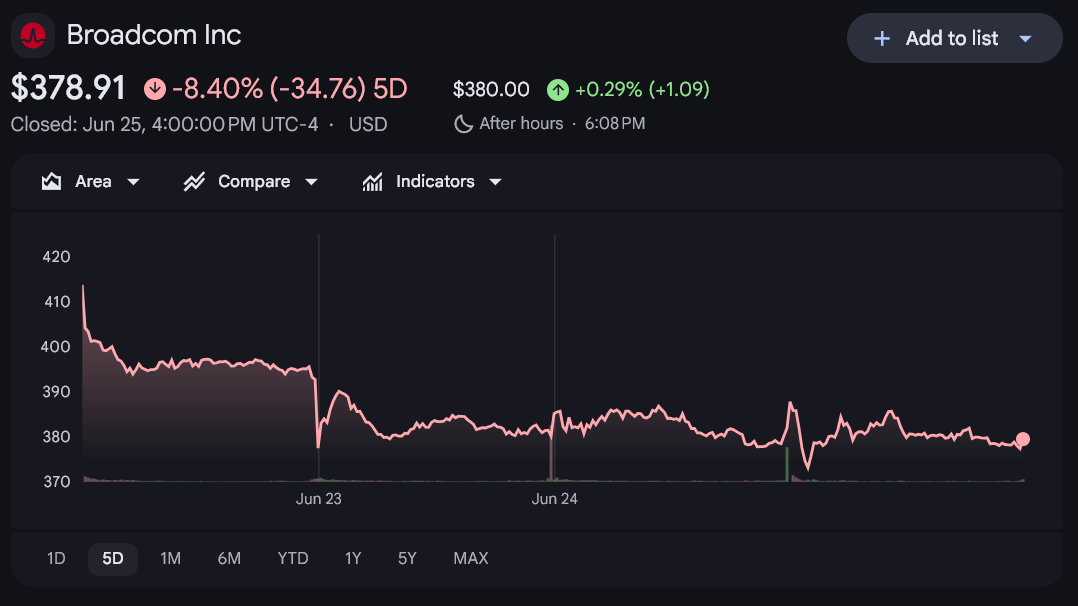Switch to the YTD range tab
Screen dimensions: 1078x606
tap(293, 559)
